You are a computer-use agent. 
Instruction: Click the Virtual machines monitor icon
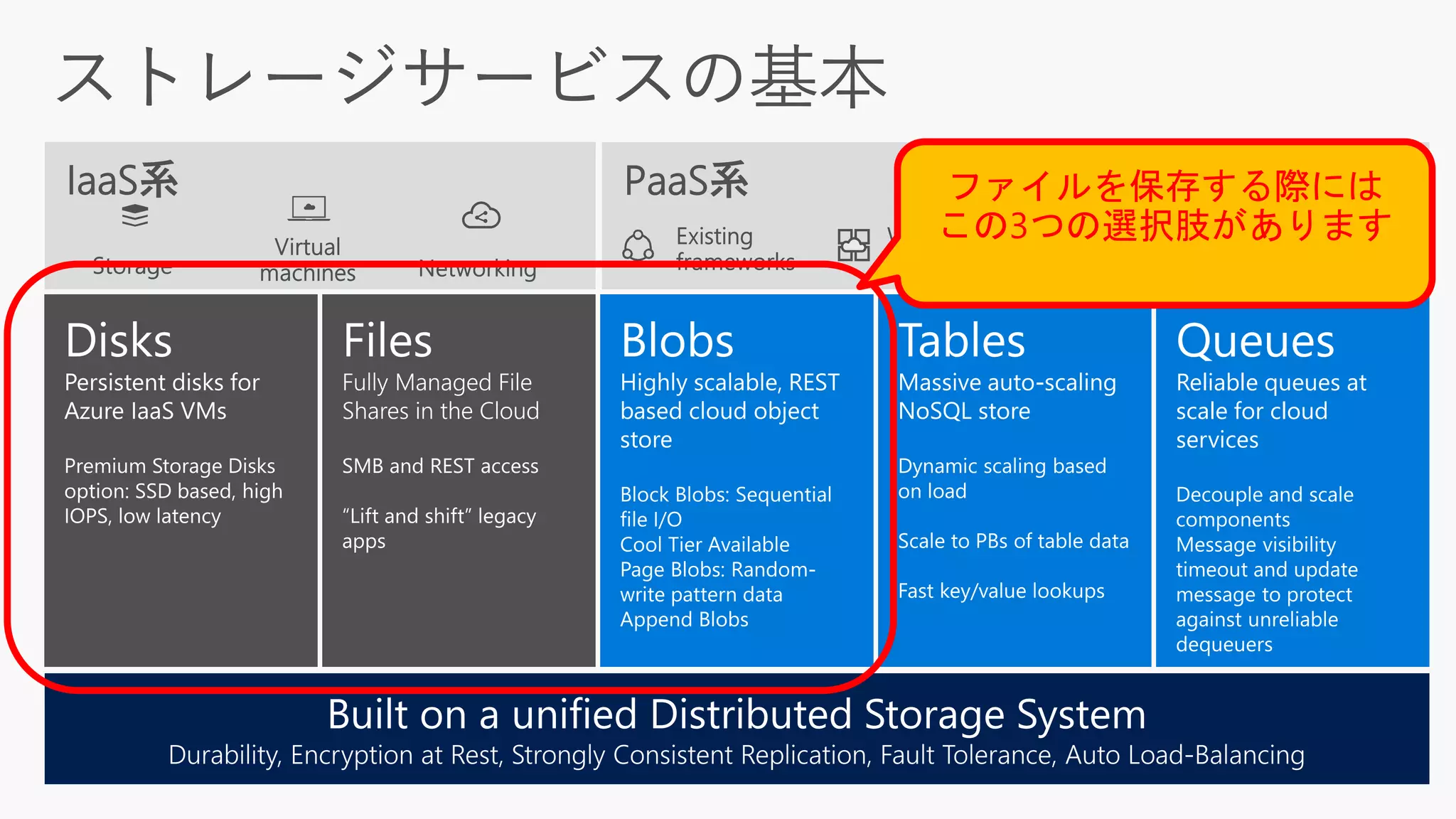pyautogui.click(x=309, y=209)
